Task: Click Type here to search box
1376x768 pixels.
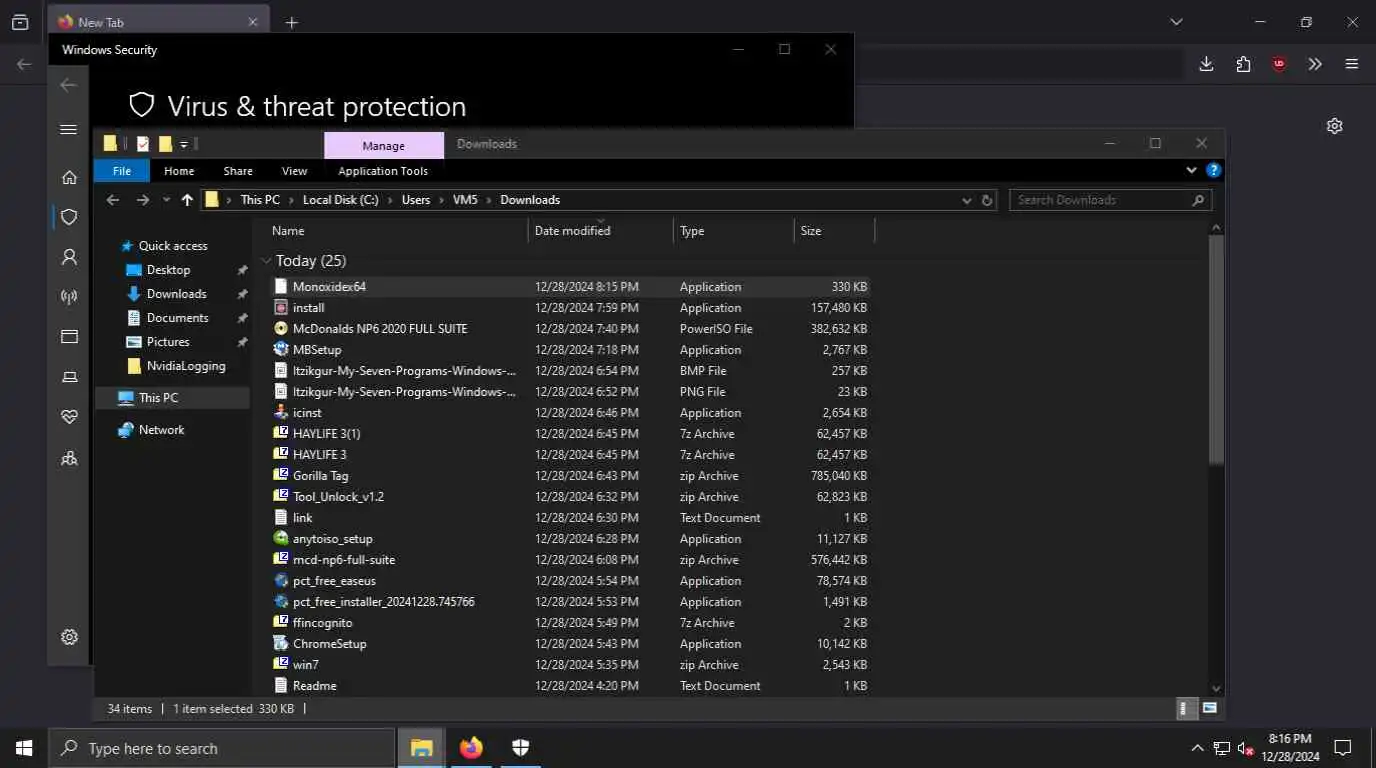Action: (222, 748)
